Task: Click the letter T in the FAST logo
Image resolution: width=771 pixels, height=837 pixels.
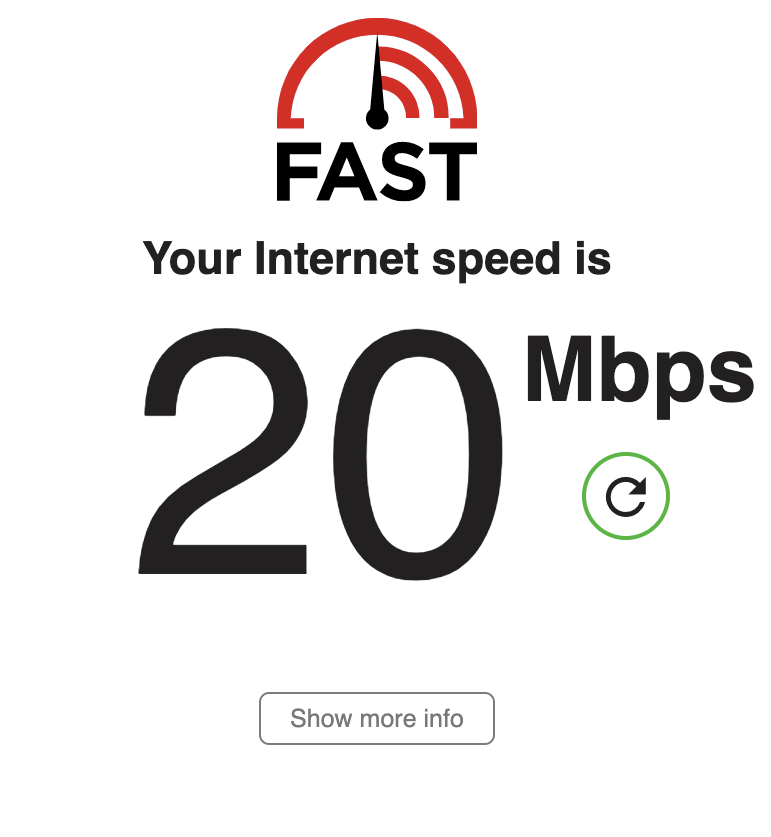Action: 453,171
